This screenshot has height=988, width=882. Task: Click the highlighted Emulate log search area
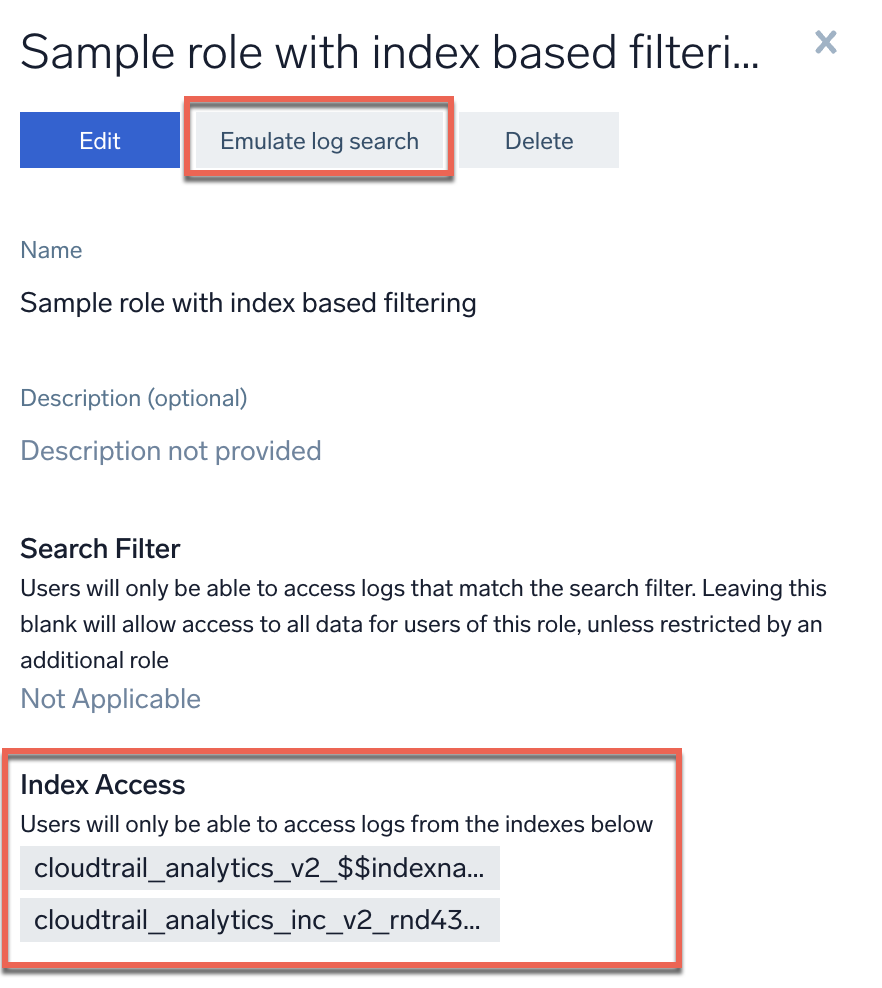[318, 140]
